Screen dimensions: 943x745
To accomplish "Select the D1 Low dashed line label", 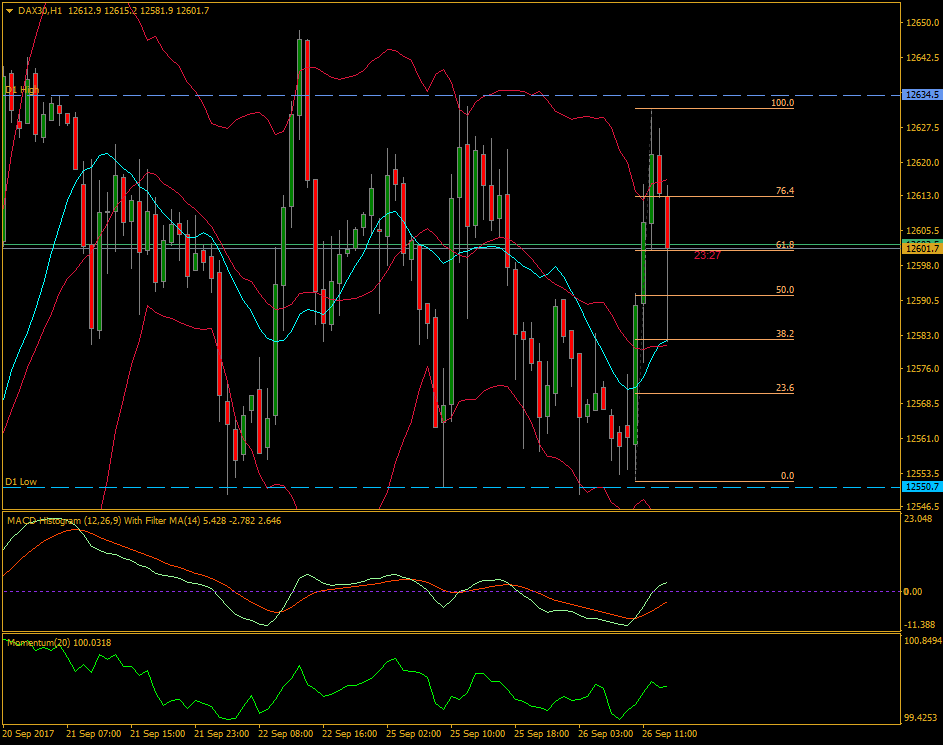I will tap(22, 481).
